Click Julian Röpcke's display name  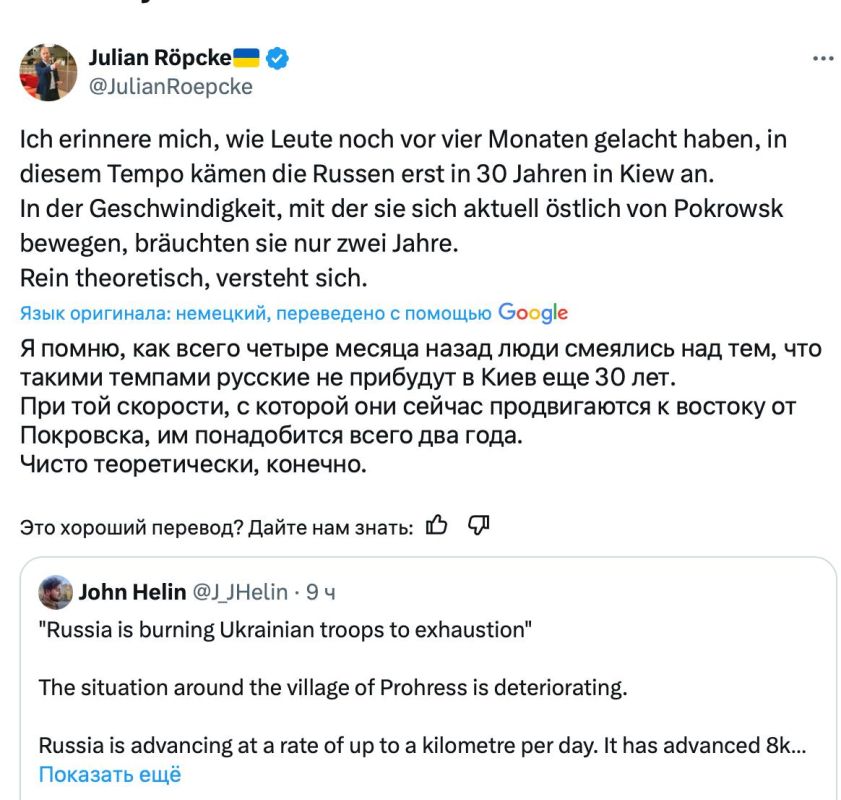[160, 57]
